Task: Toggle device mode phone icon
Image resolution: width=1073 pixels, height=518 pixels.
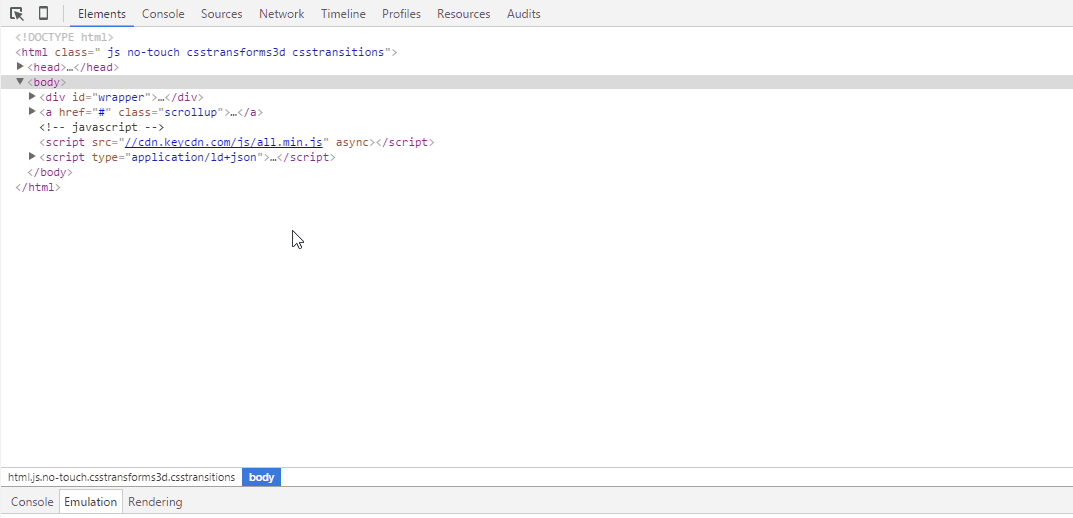Action: click(x=43, y=14)
